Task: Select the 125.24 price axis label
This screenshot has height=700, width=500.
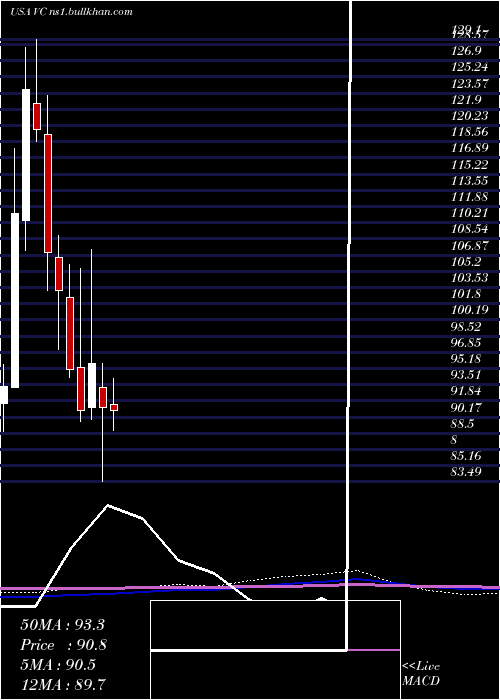Action: [x=470, y=67]
